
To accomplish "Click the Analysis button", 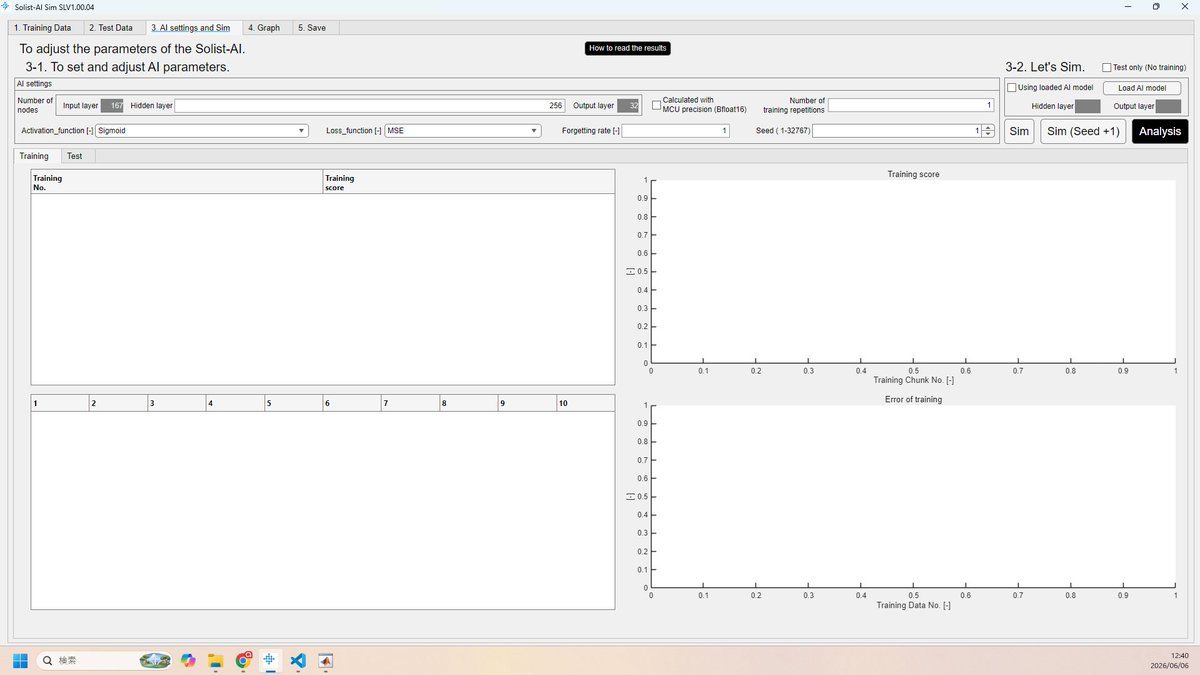I will 1160,131.
